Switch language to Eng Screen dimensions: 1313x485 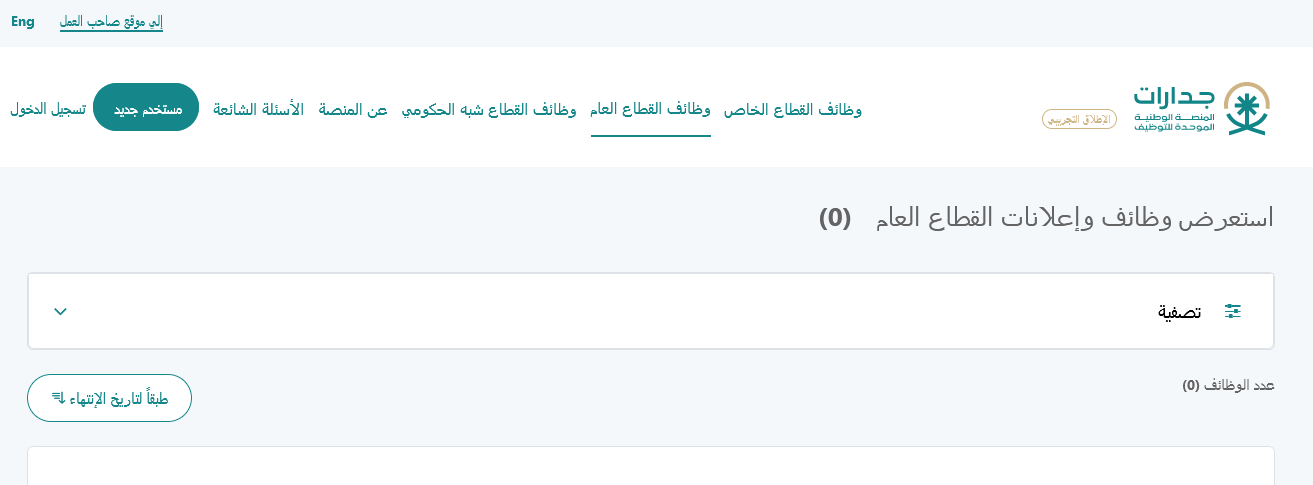click(x=23, y=22)
